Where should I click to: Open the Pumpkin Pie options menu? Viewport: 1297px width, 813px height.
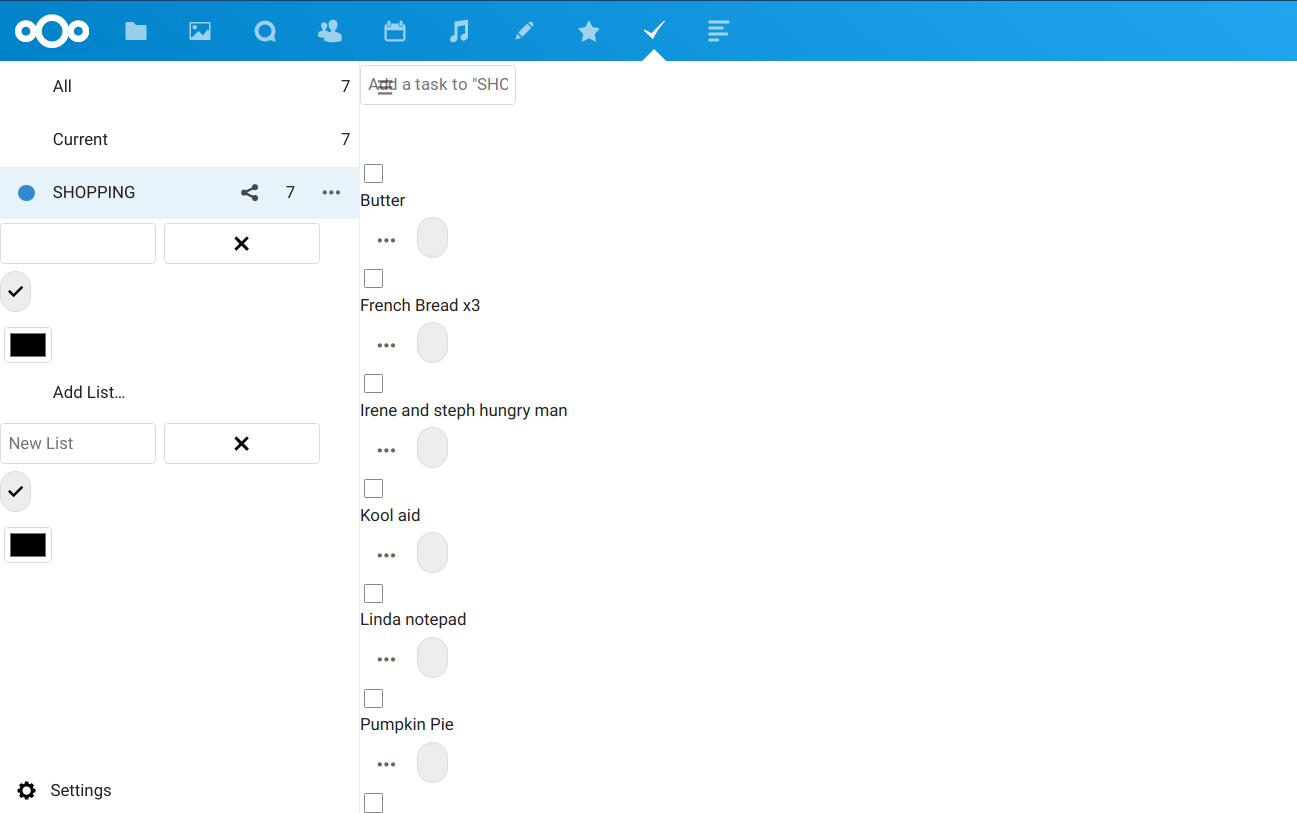click(x=386, y=765)
